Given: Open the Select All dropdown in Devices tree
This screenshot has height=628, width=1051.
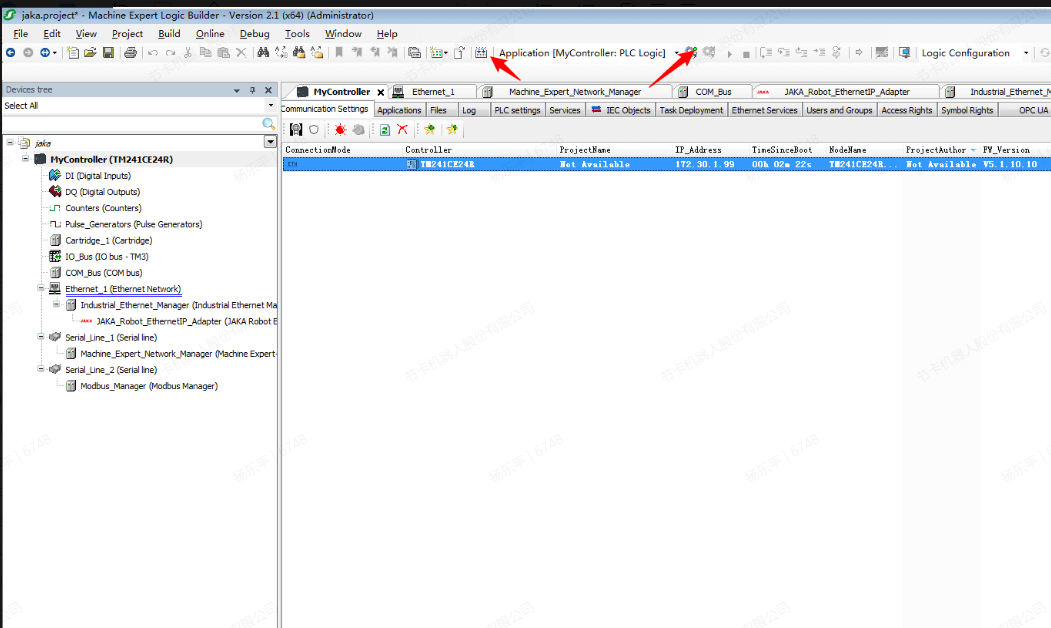Looking at the screenshot, I should coord(270,105).
